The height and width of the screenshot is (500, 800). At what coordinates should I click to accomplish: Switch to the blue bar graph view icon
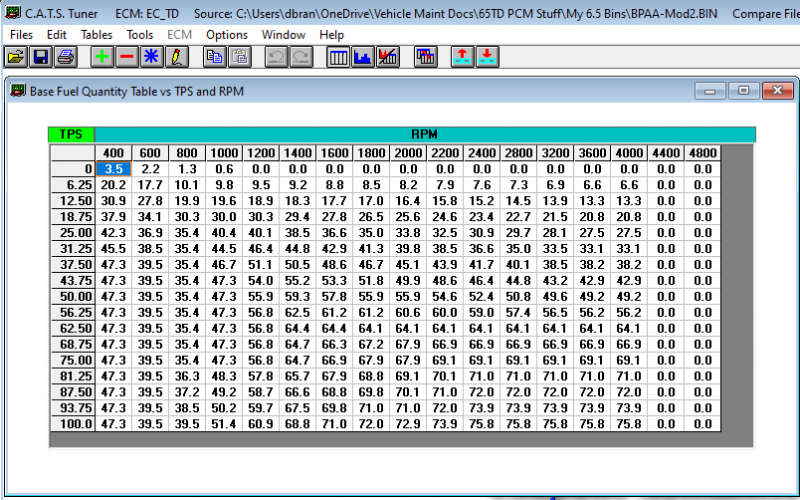click(x=363, y=57)
